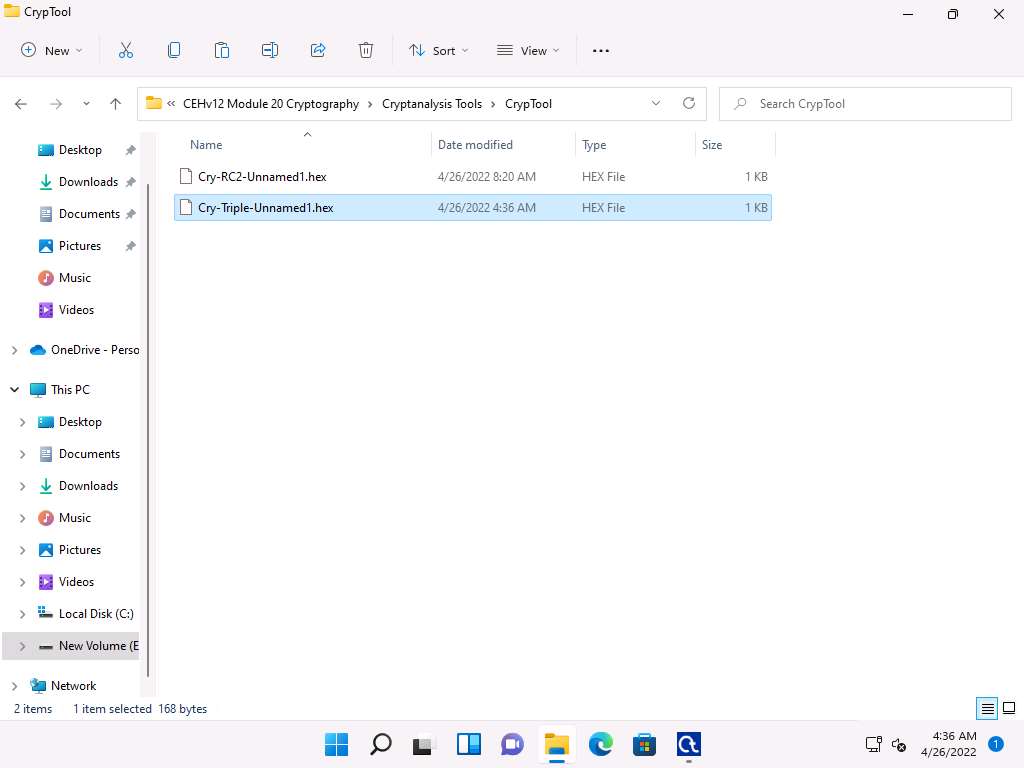Open the Sort dropdown menu
This screenshot has height=768, width=1024.
click(438, 50)
